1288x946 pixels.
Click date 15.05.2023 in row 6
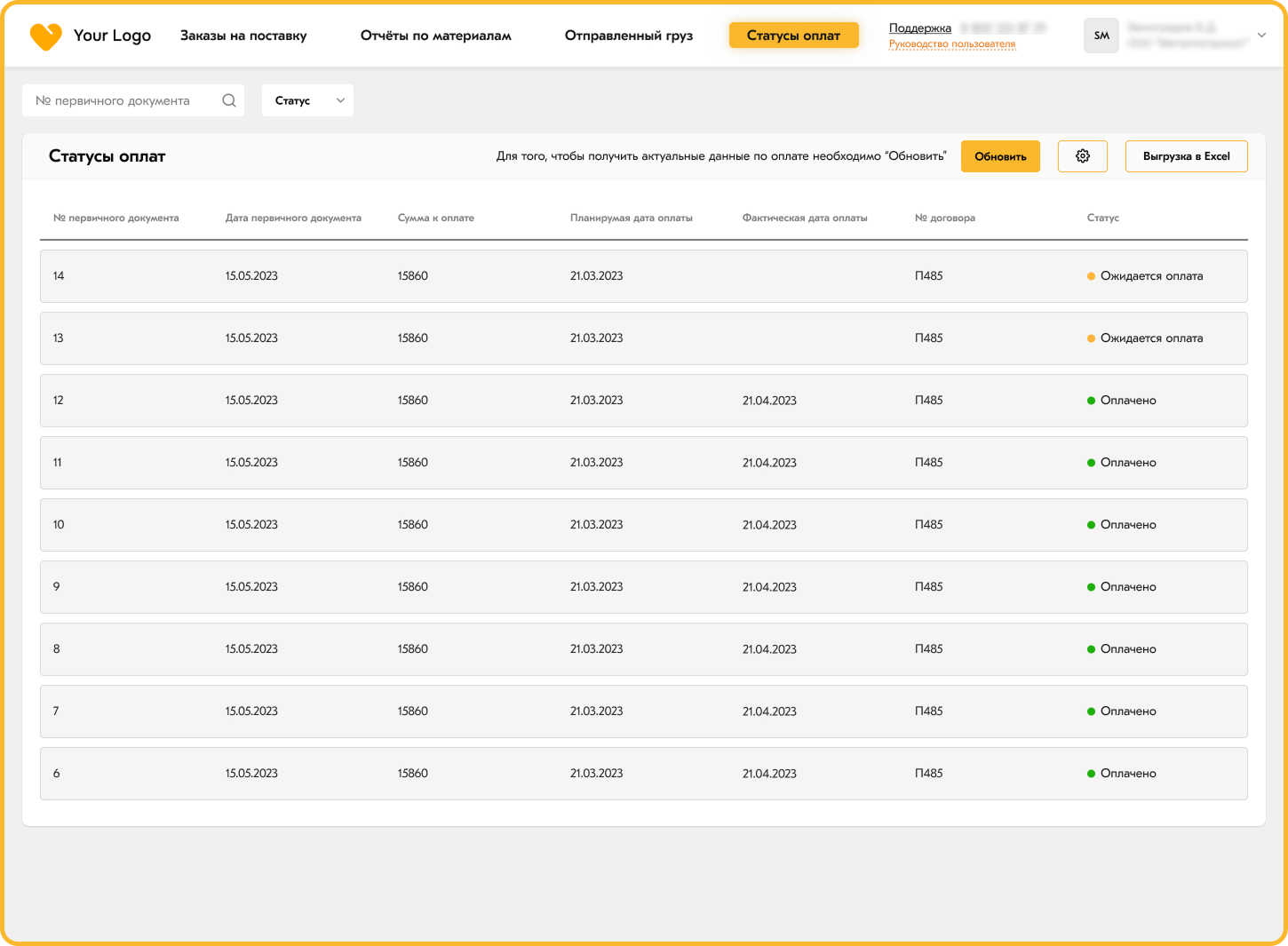point(251,774)
